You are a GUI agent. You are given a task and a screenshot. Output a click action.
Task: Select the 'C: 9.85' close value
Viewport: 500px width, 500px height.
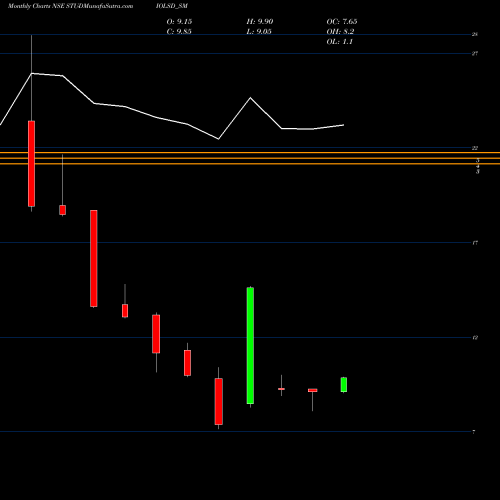[x=179, y=32]
